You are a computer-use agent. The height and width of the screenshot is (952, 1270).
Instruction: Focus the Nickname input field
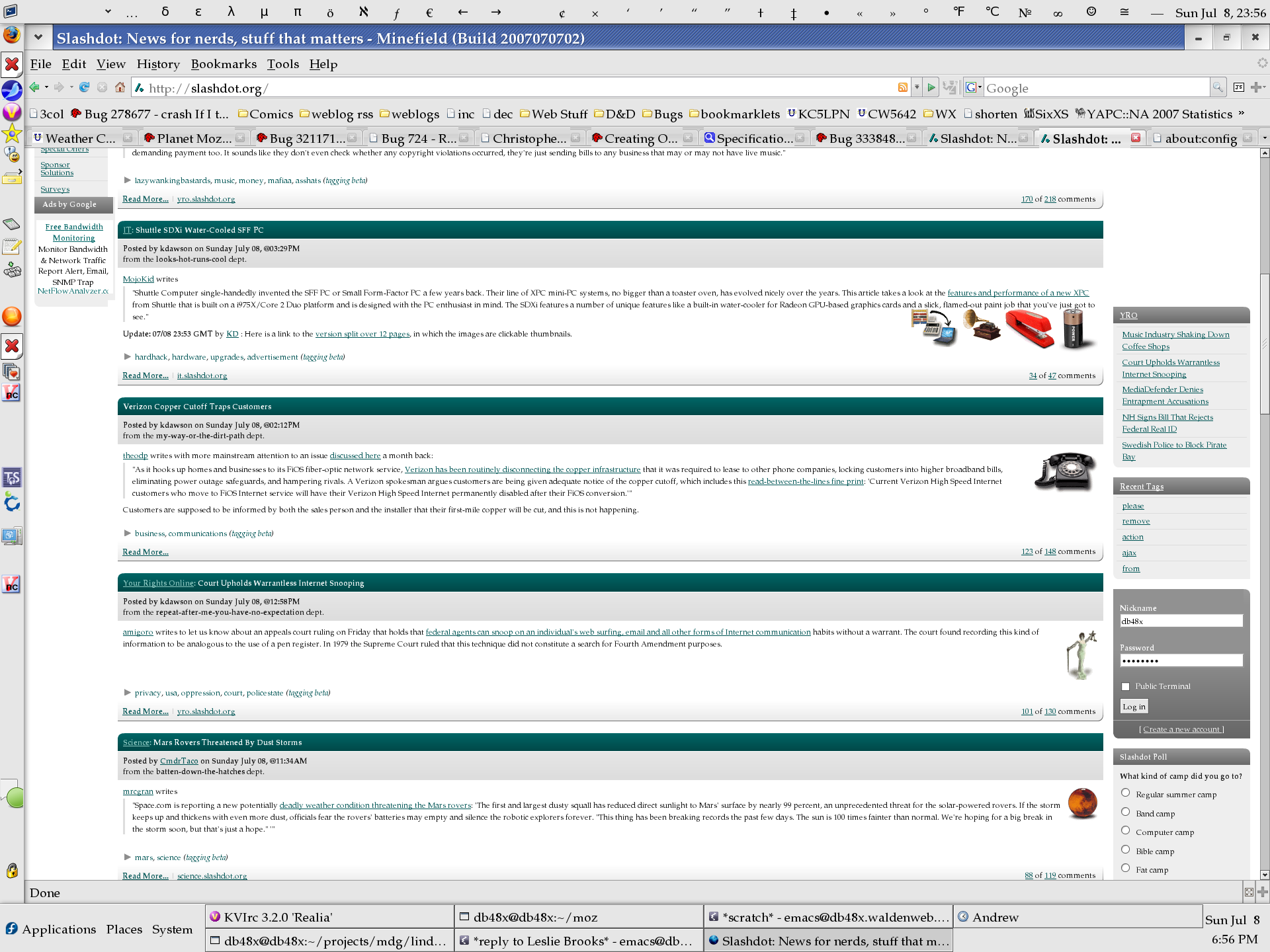tap(1181, 621)
